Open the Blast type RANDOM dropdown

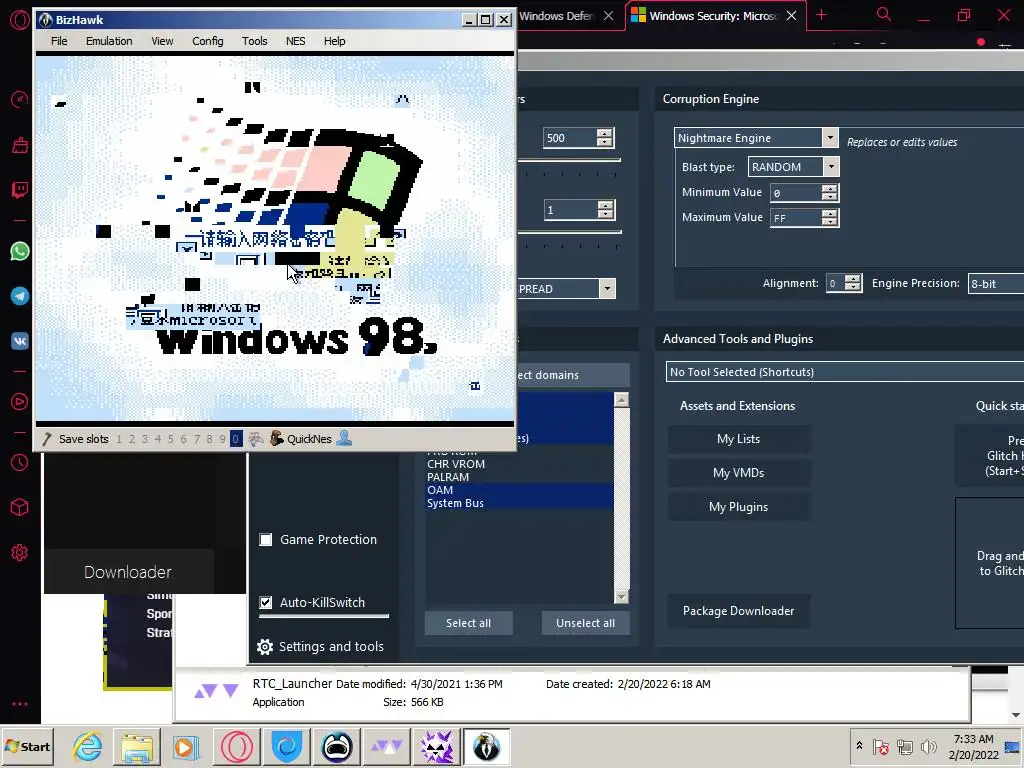tap(831, 167)
